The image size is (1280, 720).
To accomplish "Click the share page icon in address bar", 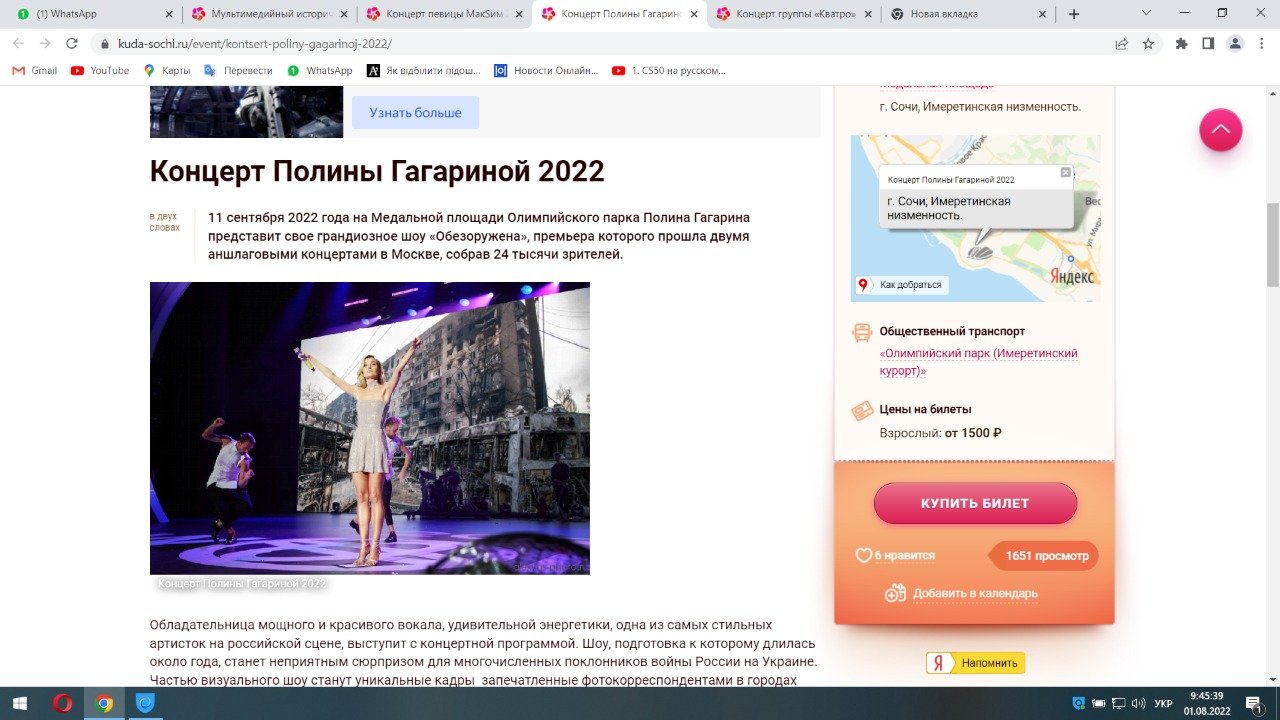I will click(x=1122, y=44).
